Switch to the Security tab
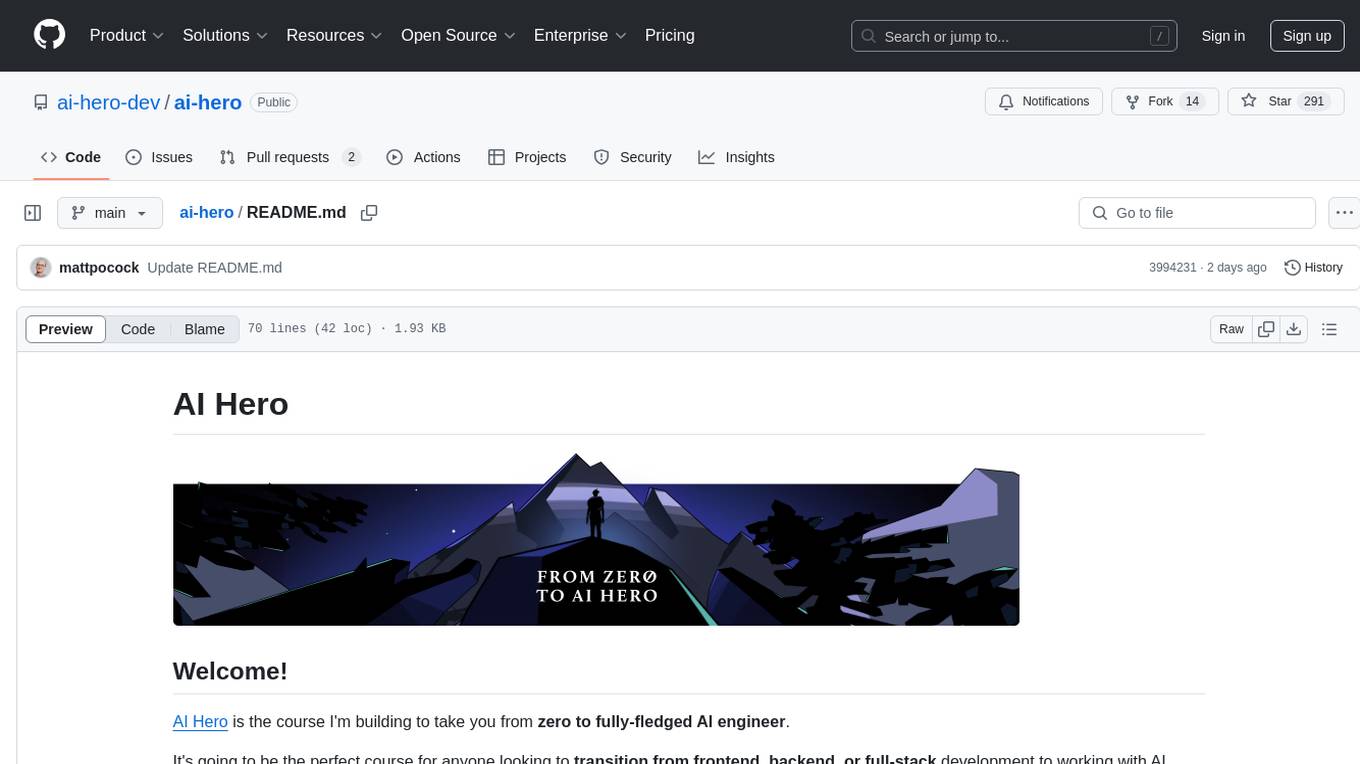The width and height of the screenshot is (1360, 764). click(x=633, y=157)
